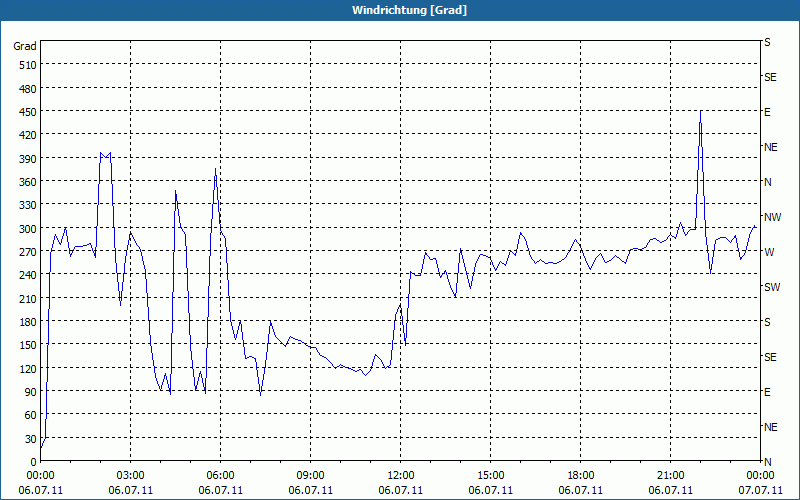The image size is (800, 500).
Task: Click the NW compass label on the right axis
Action: click(772, 217)
